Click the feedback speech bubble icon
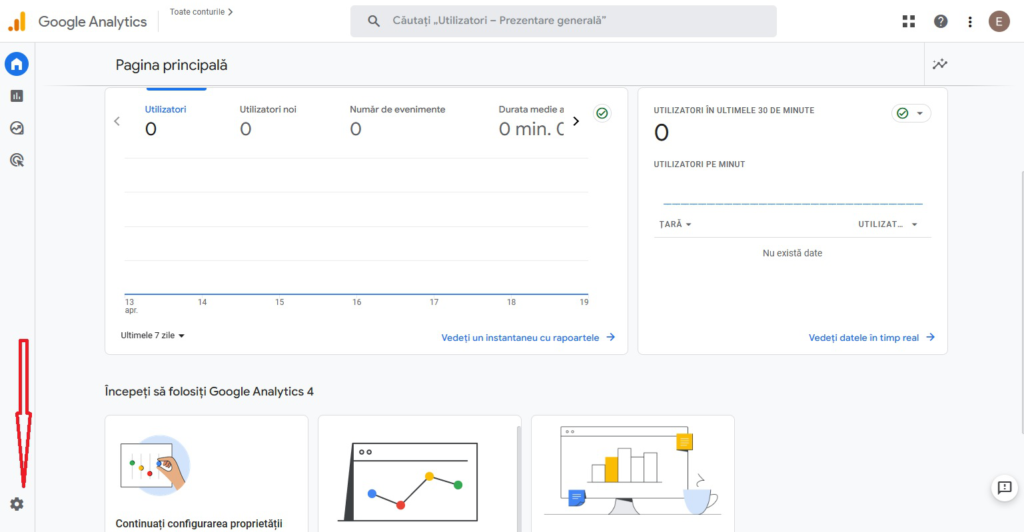Viewport: 1024px width, 532px height. pos(1004,488)
